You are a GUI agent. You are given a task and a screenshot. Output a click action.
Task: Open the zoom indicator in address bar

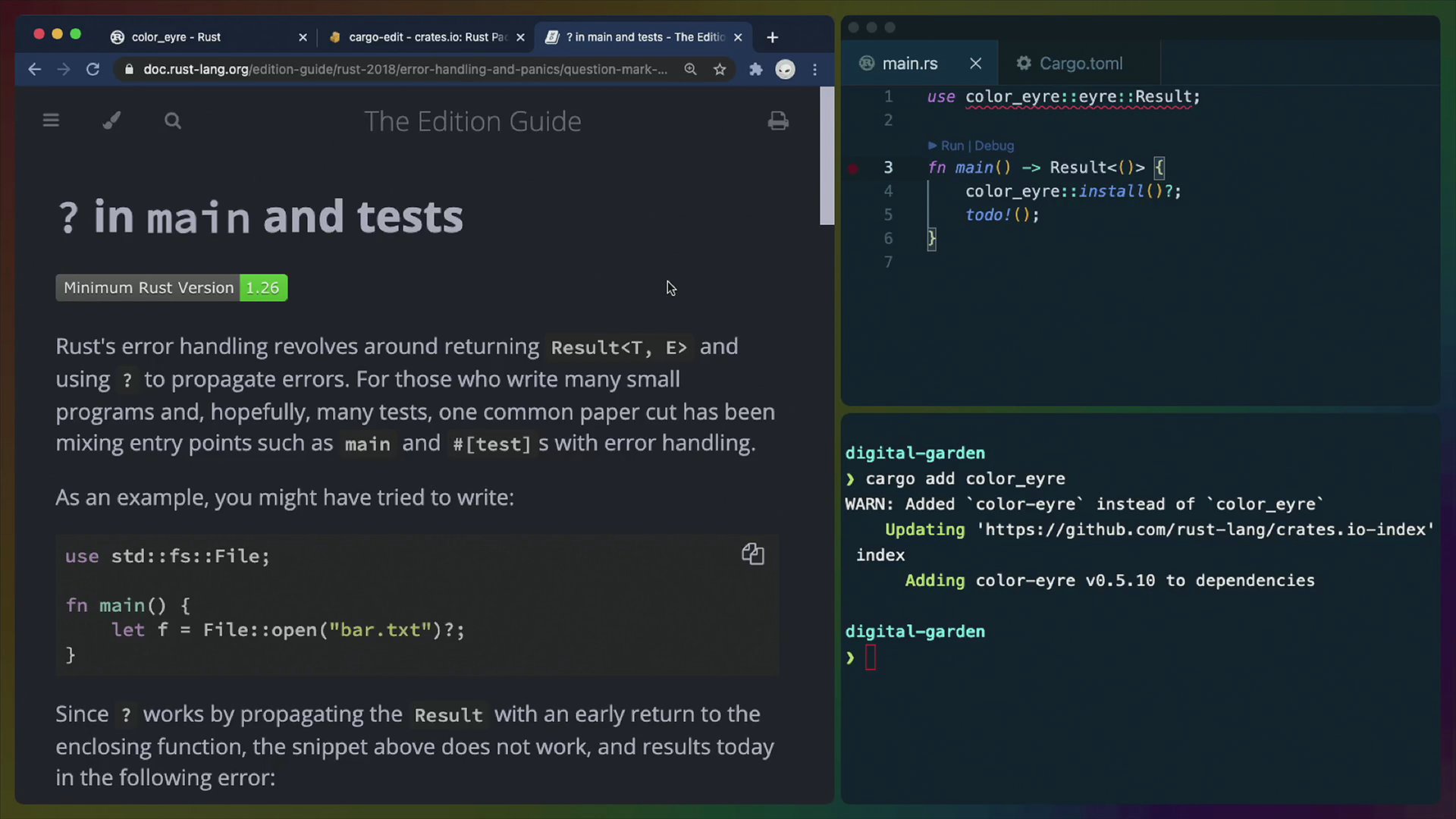(690, 69)
